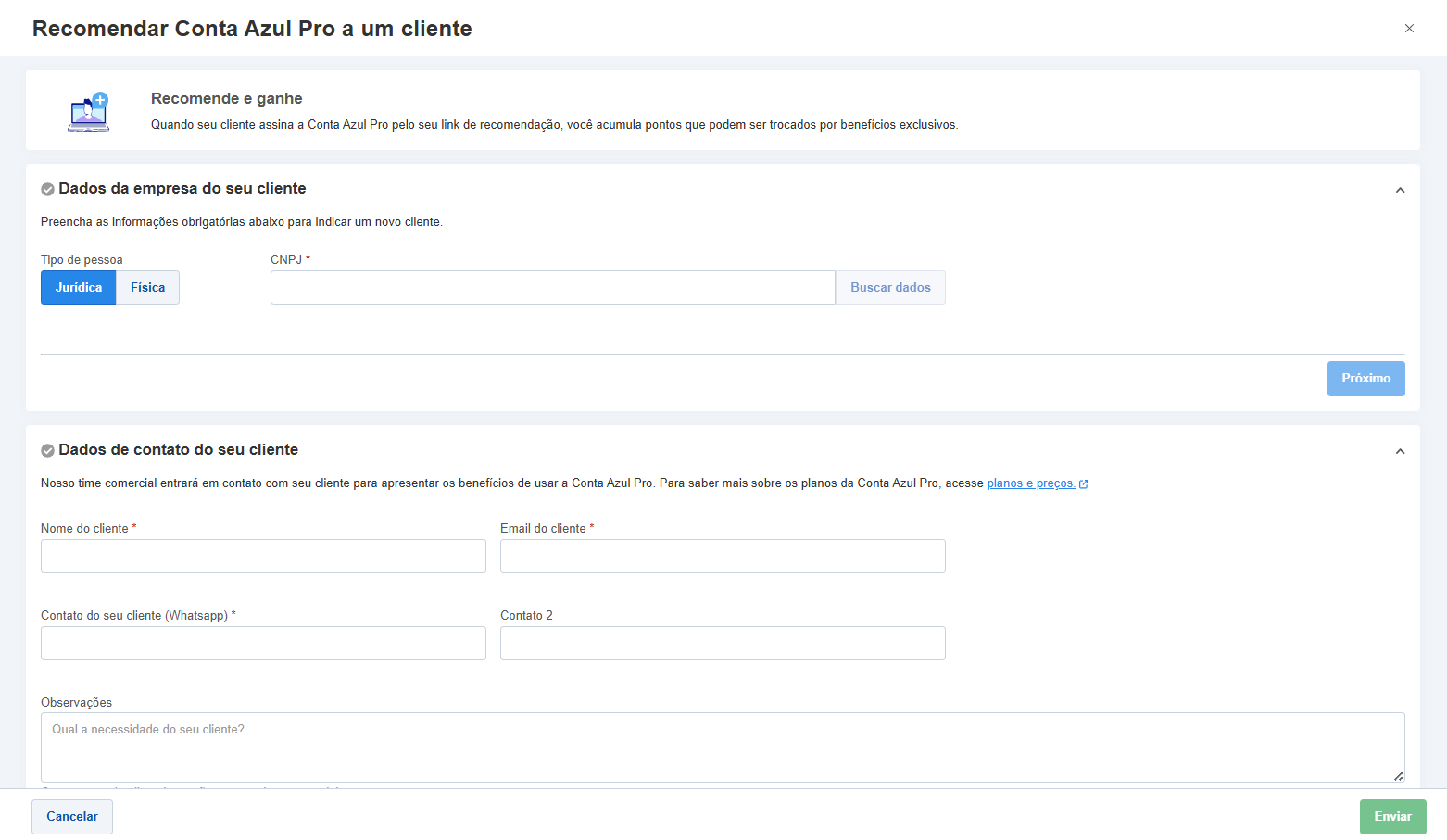Select Física as tipo de pessoa
This screenshot has height=840, width=1447.
[x=148, y=288]
